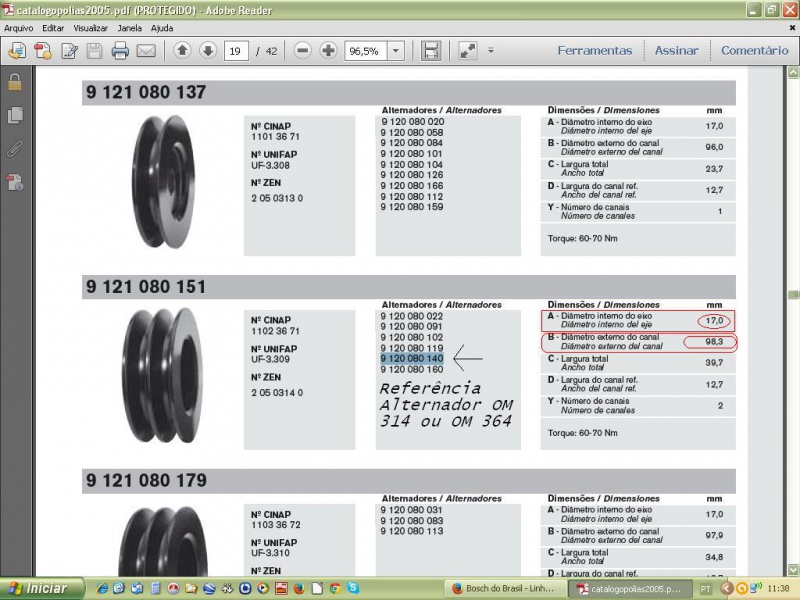The width and height of the screenshot is (800, 600).
Task: Launch Firefox from quick launch bar
Action: tap(298, 588)
